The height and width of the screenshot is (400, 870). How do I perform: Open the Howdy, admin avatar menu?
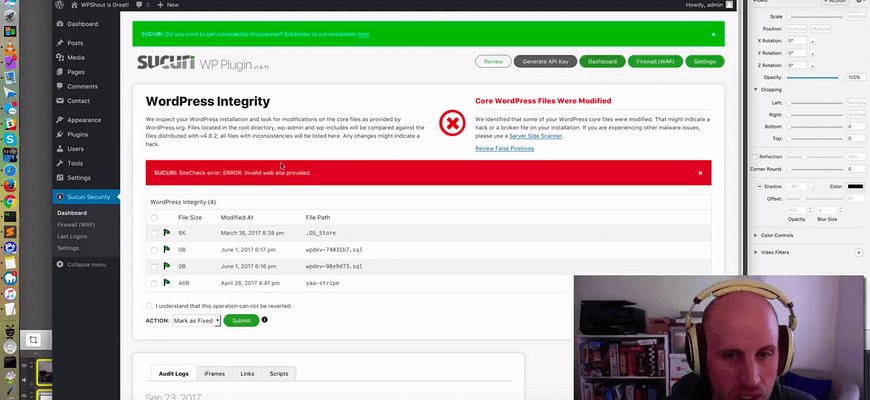[x=729, y=4]
